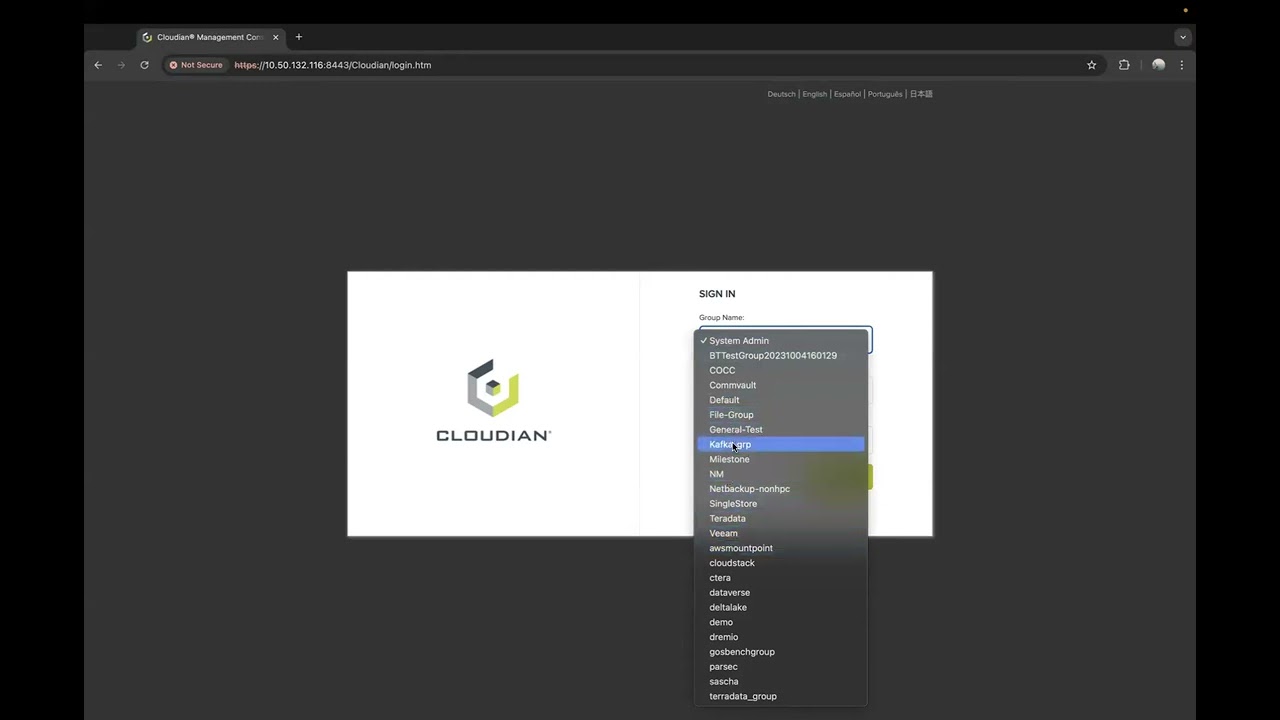
Task: Reload the page with the refresh icon
Action: click(x=144, y=65)
